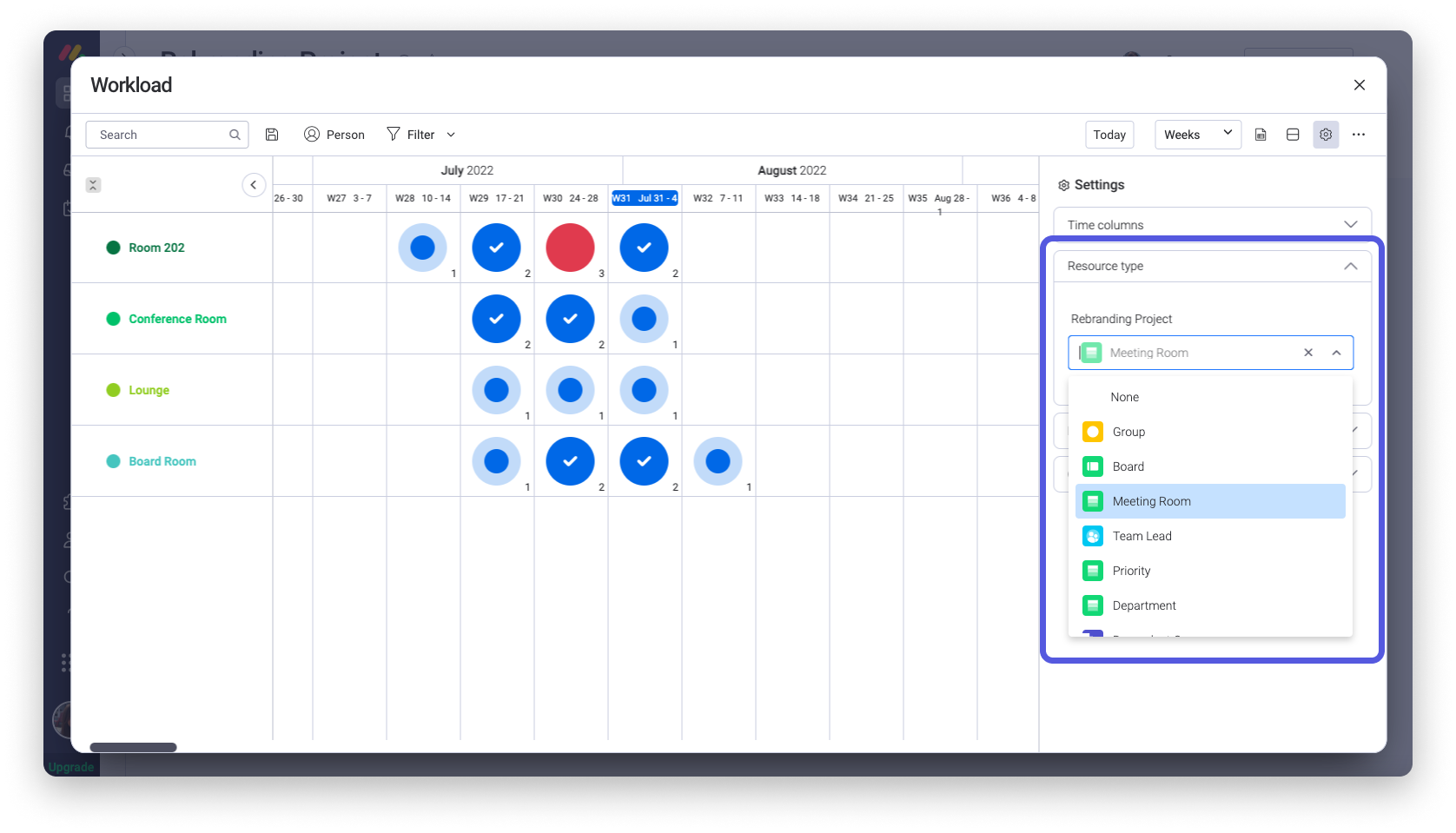Click Board Room checked bubble in week W31
Image resolution: width=1456 pixels, height=833 pixels.
pos(644,461)
